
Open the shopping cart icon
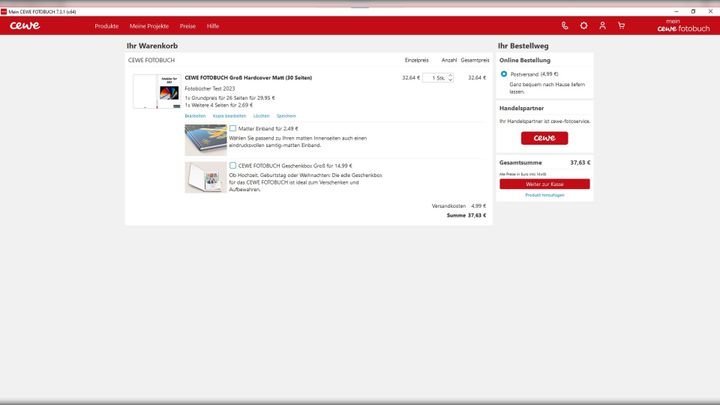621,26
